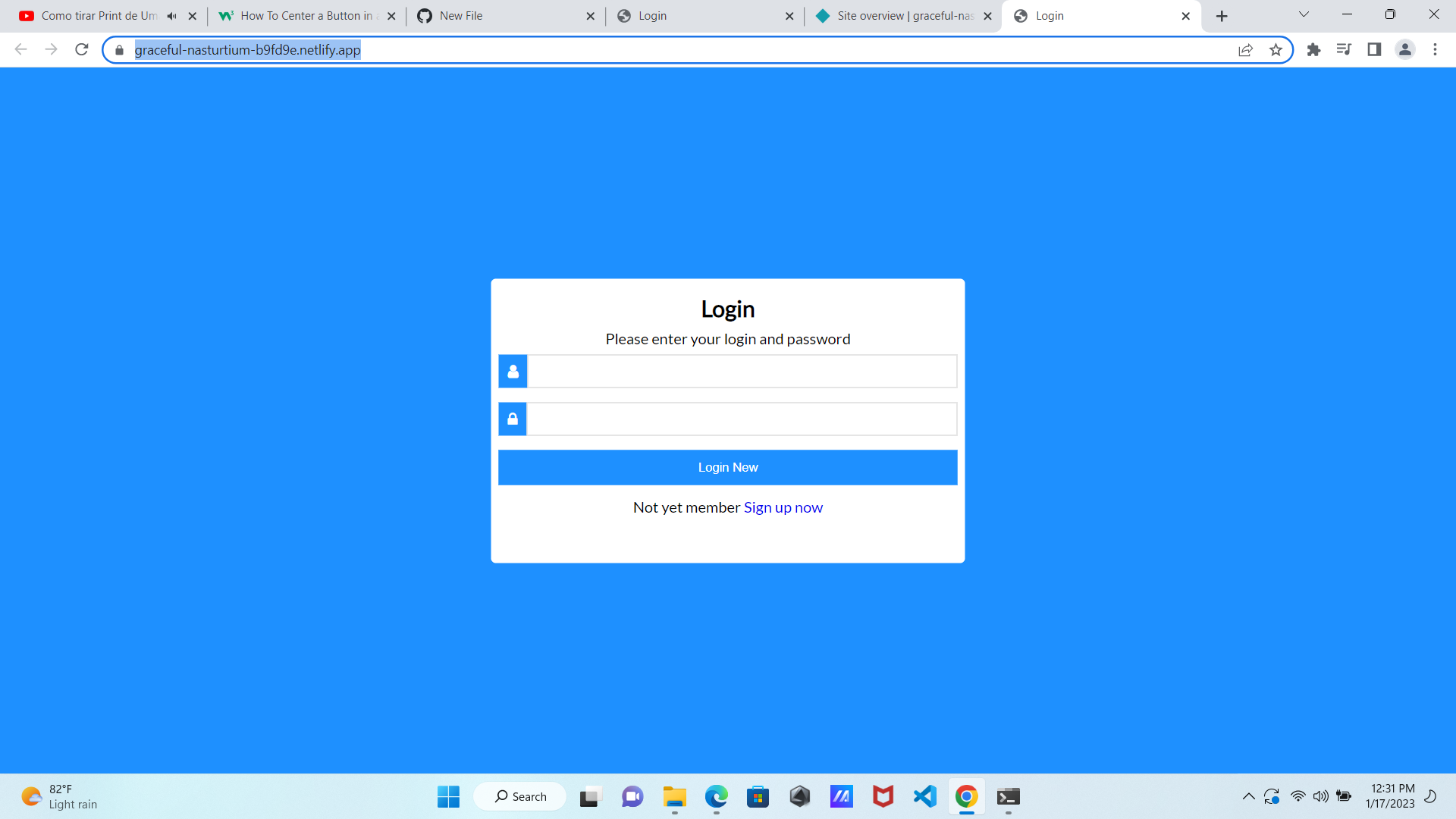Launch Visual Studio Code from the taskbar

pyautogui.click(x=924, y=796)
